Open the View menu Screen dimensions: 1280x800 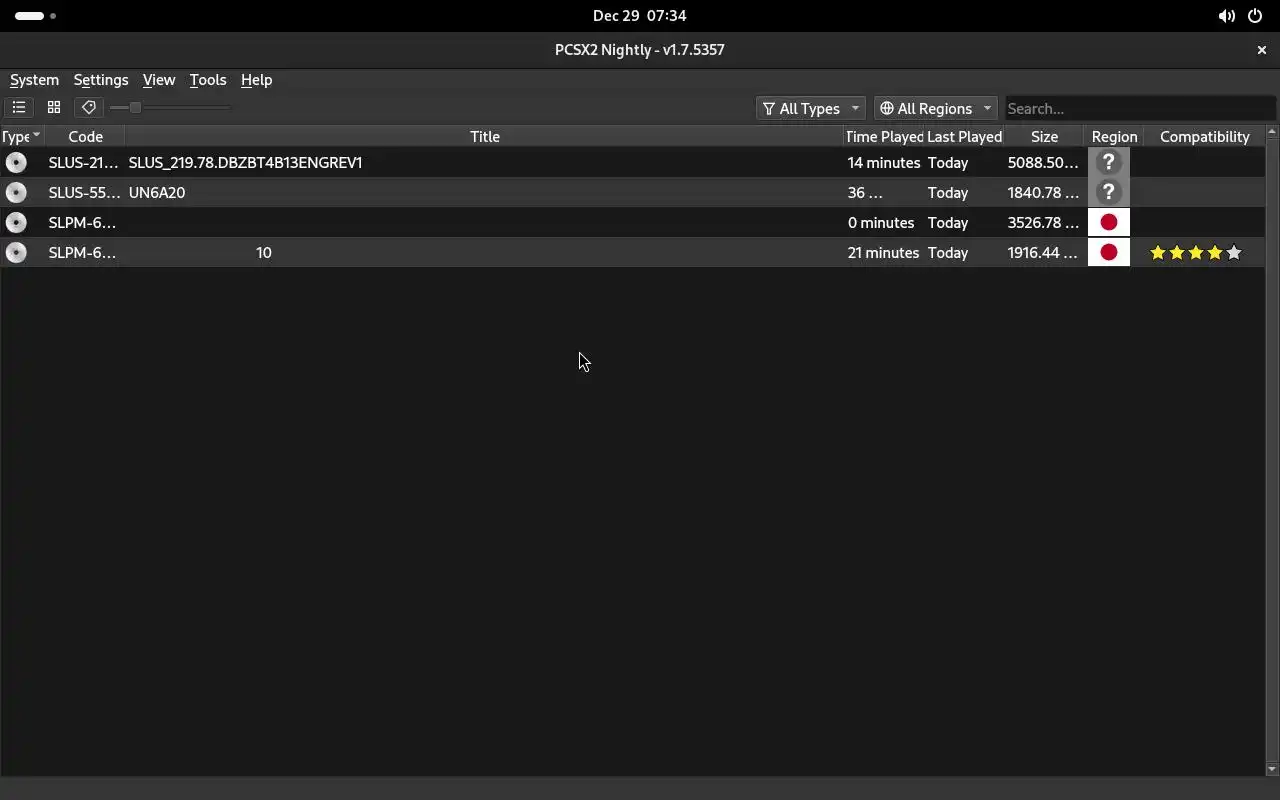[159, 80]
